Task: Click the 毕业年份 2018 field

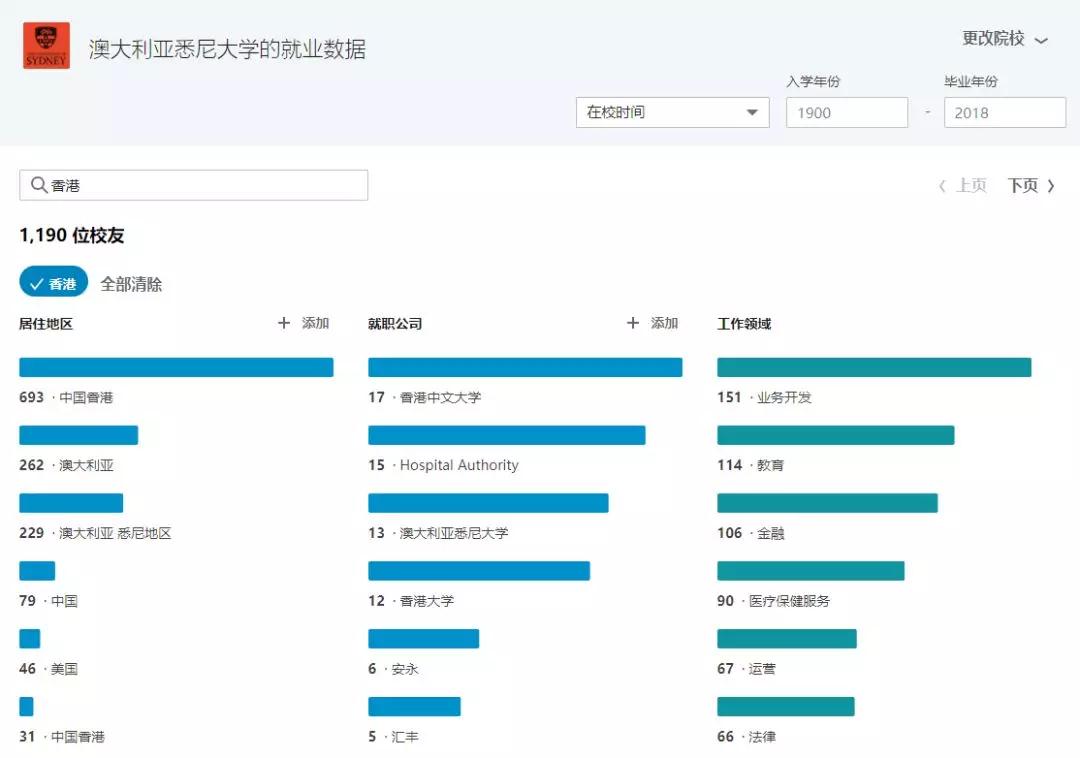Action: click(x=1004, y=112)
